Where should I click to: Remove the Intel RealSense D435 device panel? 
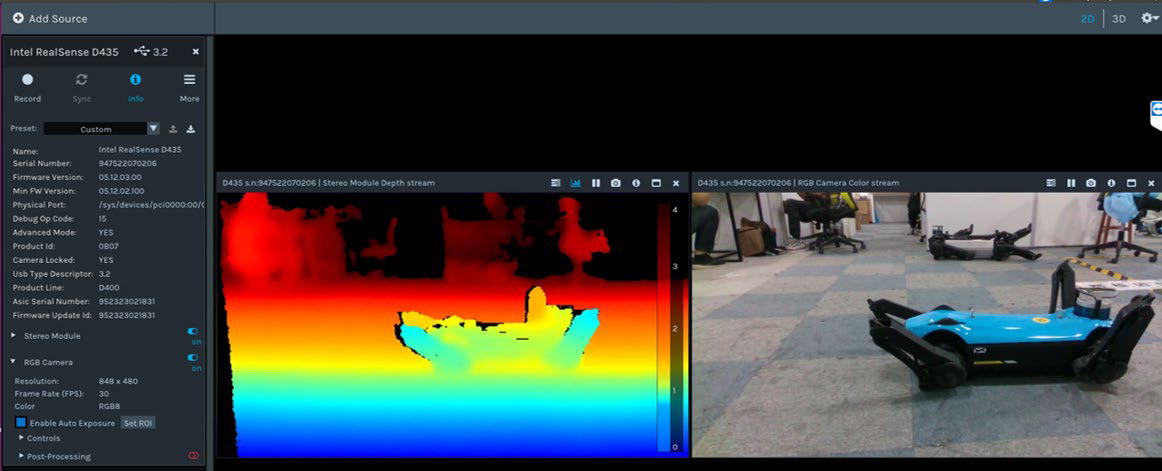tap(196, 52)
